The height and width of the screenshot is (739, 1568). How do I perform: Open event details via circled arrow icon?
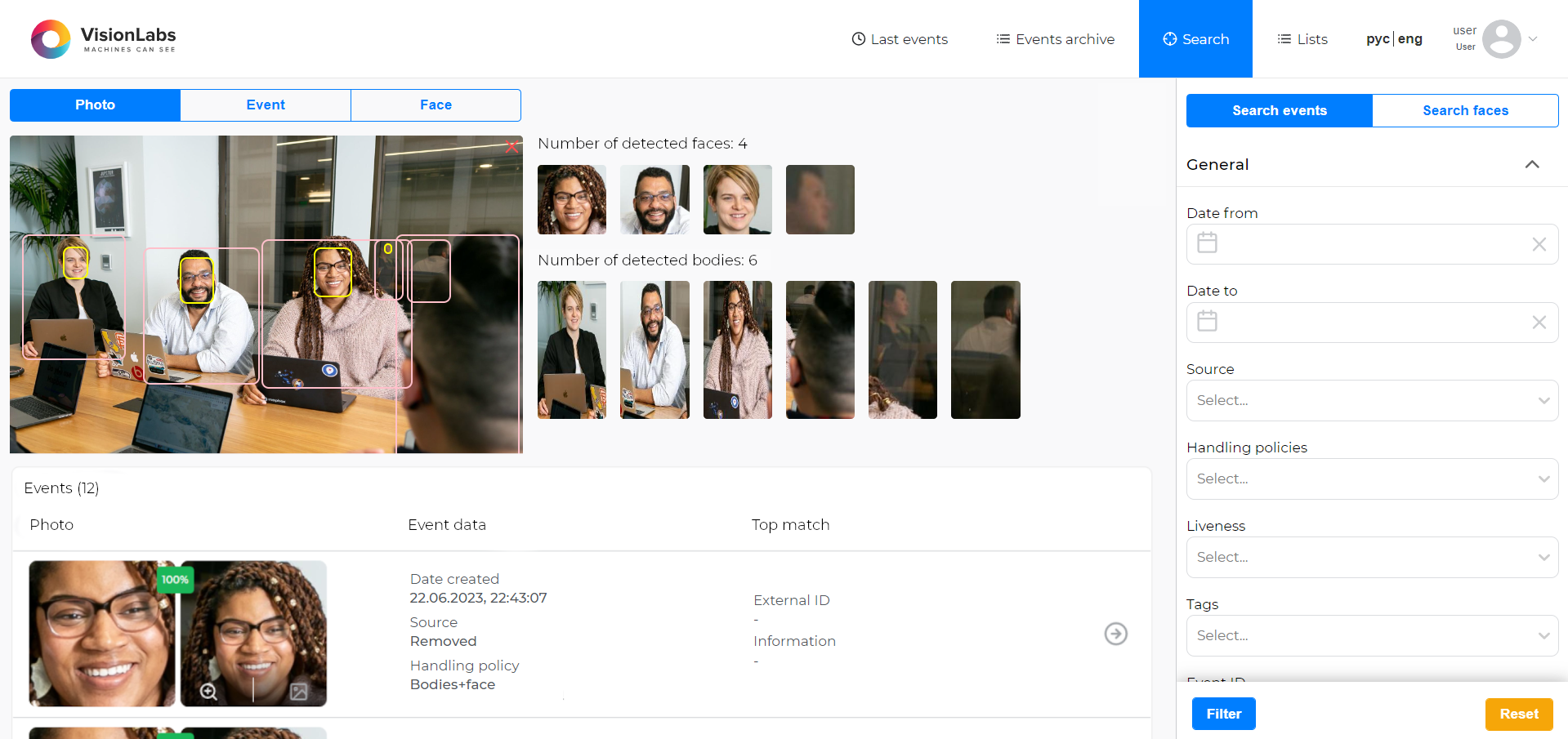coord(1116,634)
